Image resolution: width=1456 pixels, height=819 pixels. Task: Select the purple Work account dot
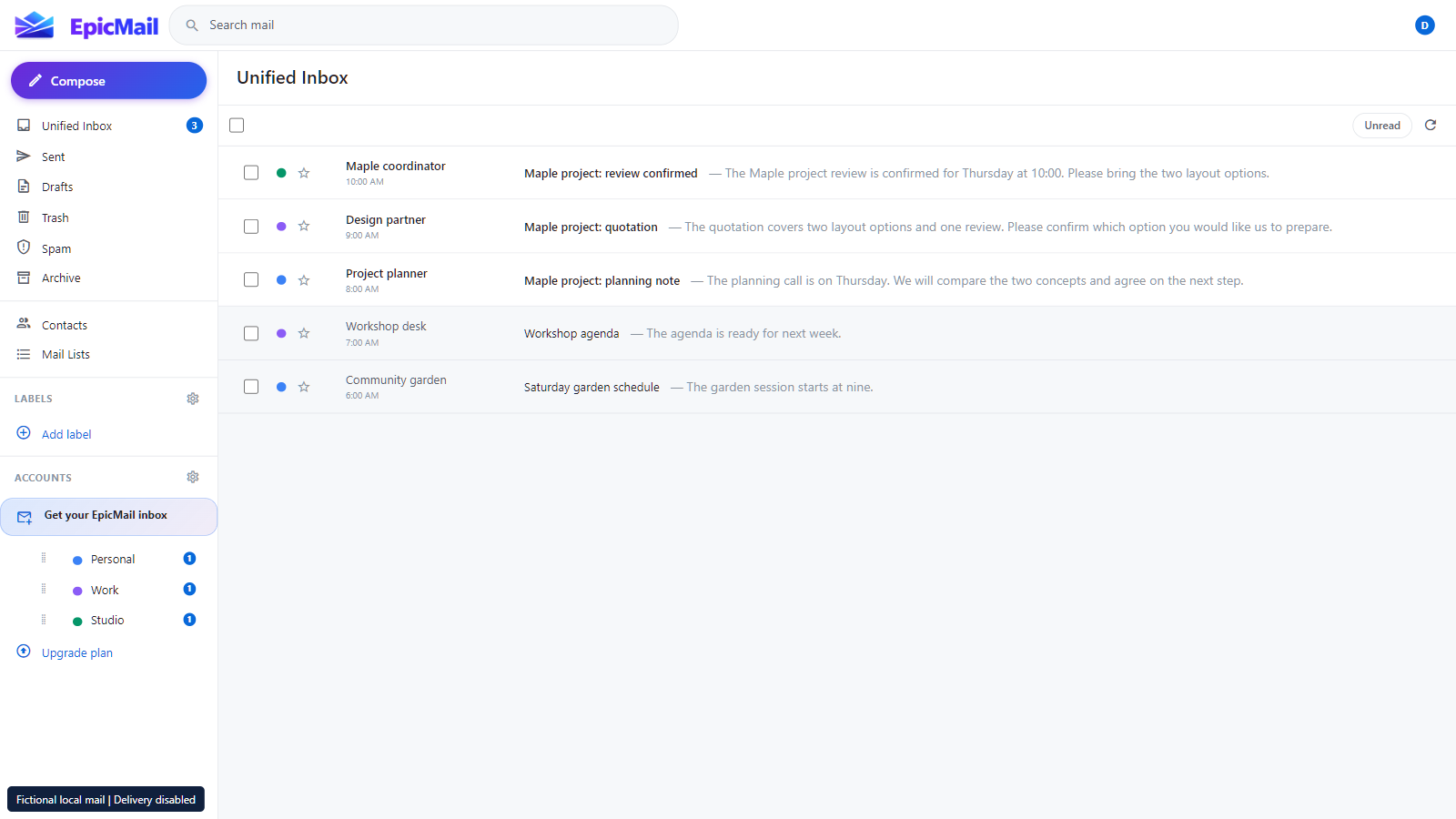(77, 591)
